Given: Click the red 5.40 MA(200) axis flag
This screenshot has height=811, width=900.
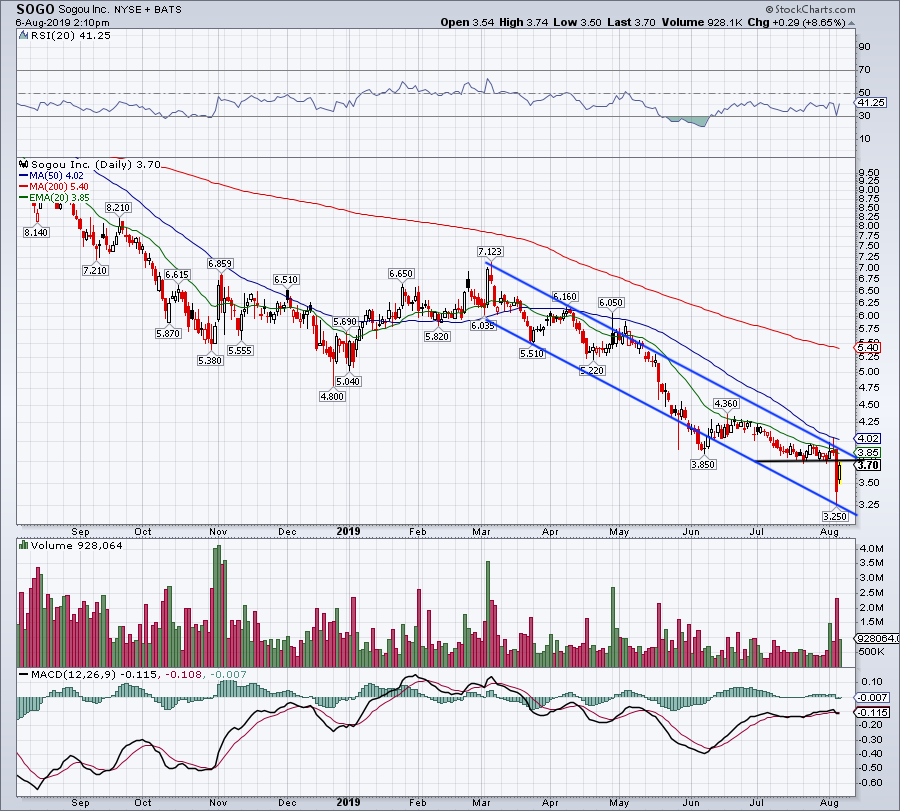Looking at the screenshot, I should pos(867,347).
